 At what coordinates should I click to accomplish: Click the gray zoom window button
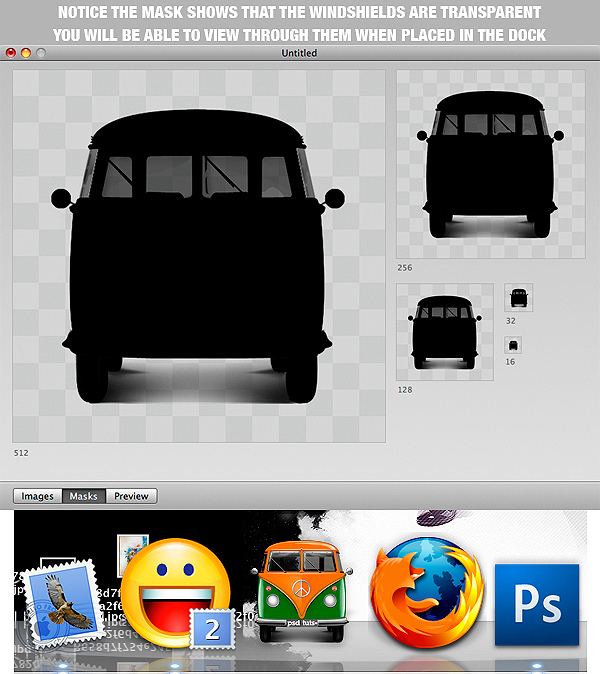point(41,53)
